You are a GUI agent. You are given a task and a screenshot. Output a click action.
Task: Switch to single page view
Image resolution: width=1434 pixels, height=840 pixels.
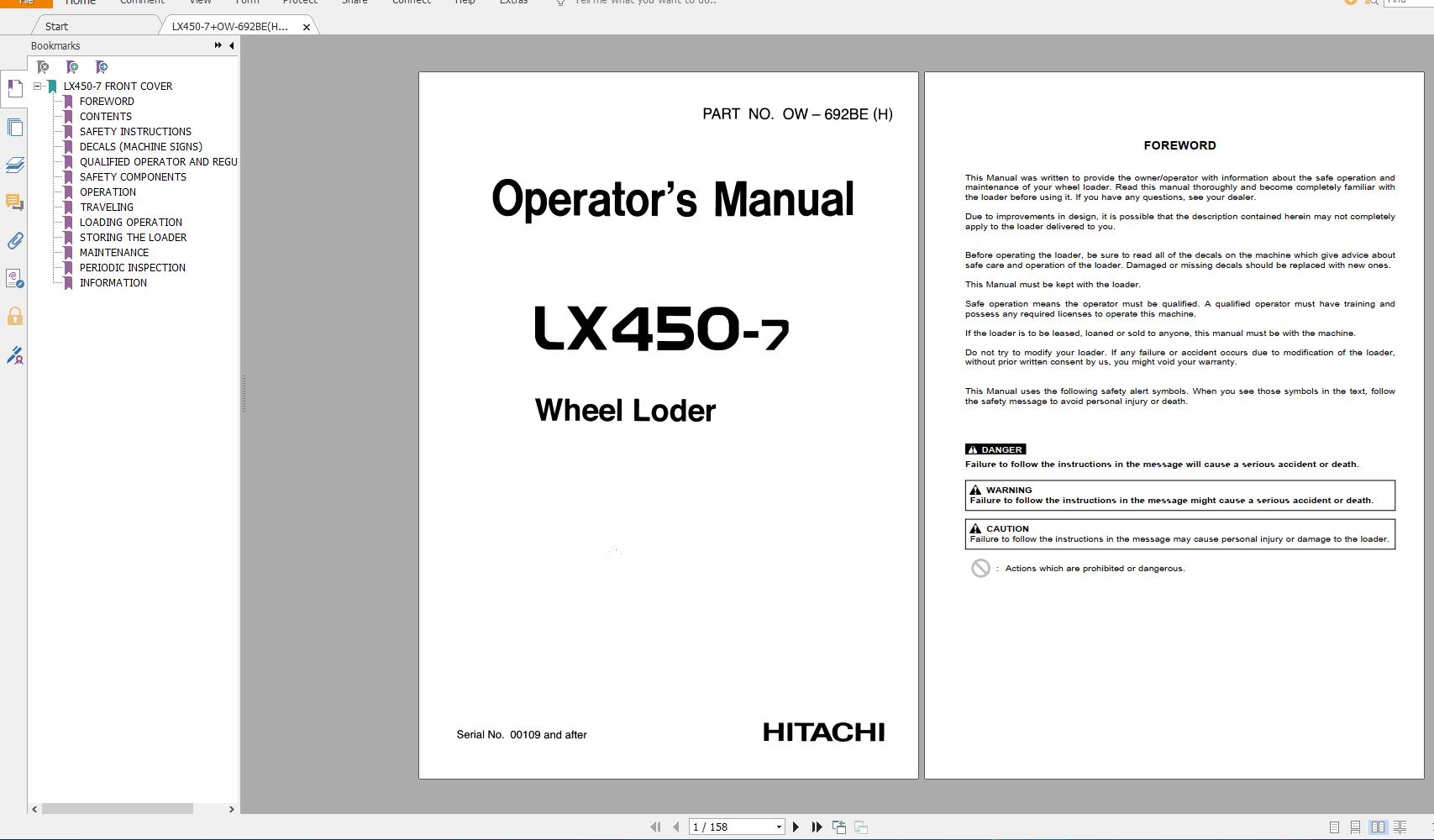[x=1334, y=827]
